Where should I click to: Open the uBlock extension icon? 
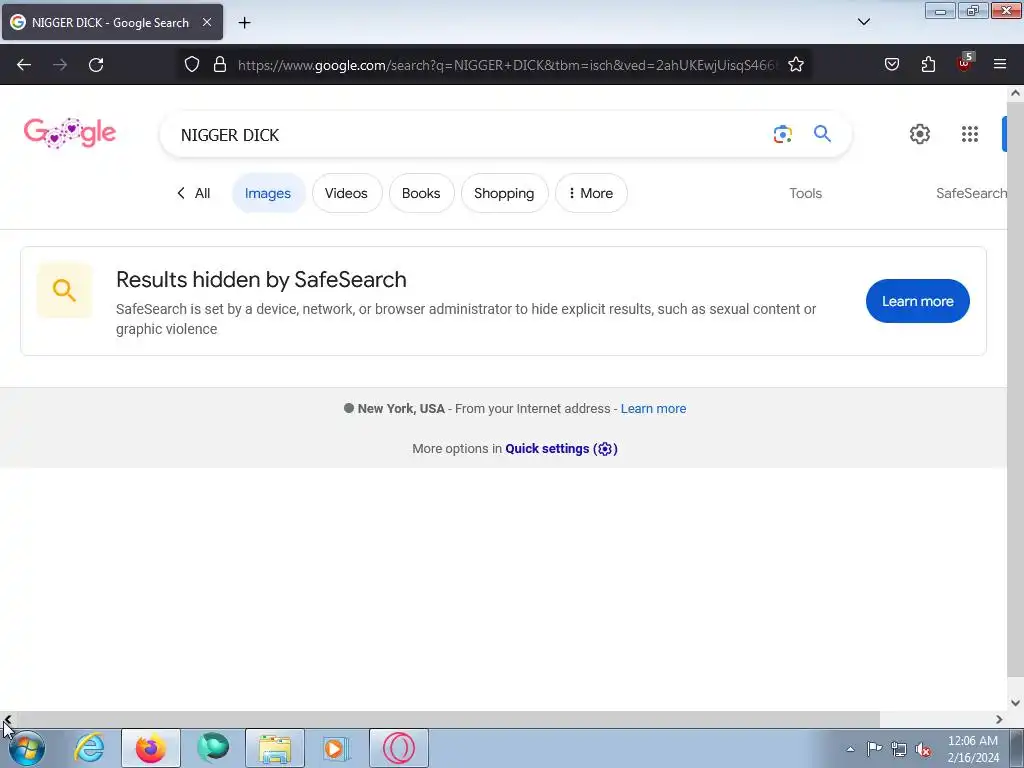[x=964, y=63]
